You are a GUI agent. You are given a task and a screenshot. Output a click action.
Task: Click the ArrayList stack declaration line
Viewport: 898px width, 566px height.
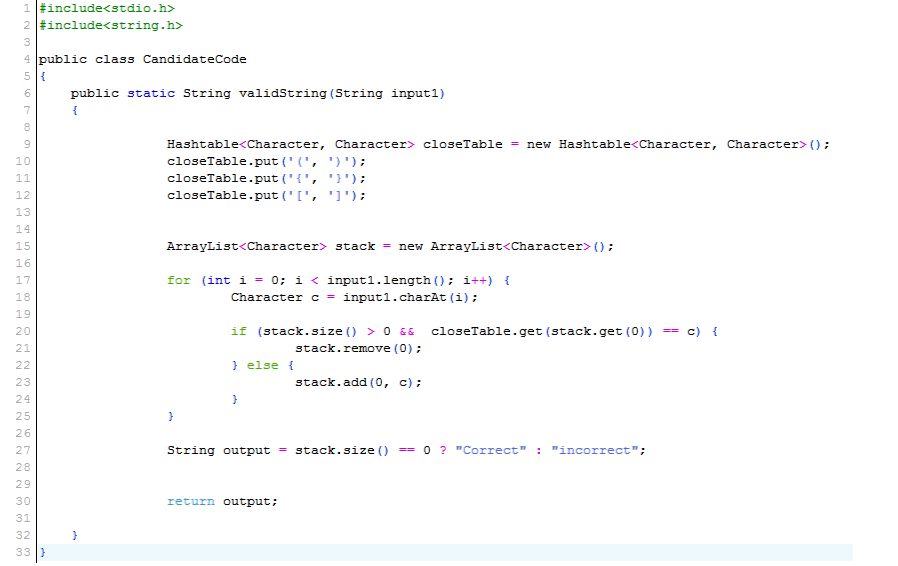coord(390,246)
